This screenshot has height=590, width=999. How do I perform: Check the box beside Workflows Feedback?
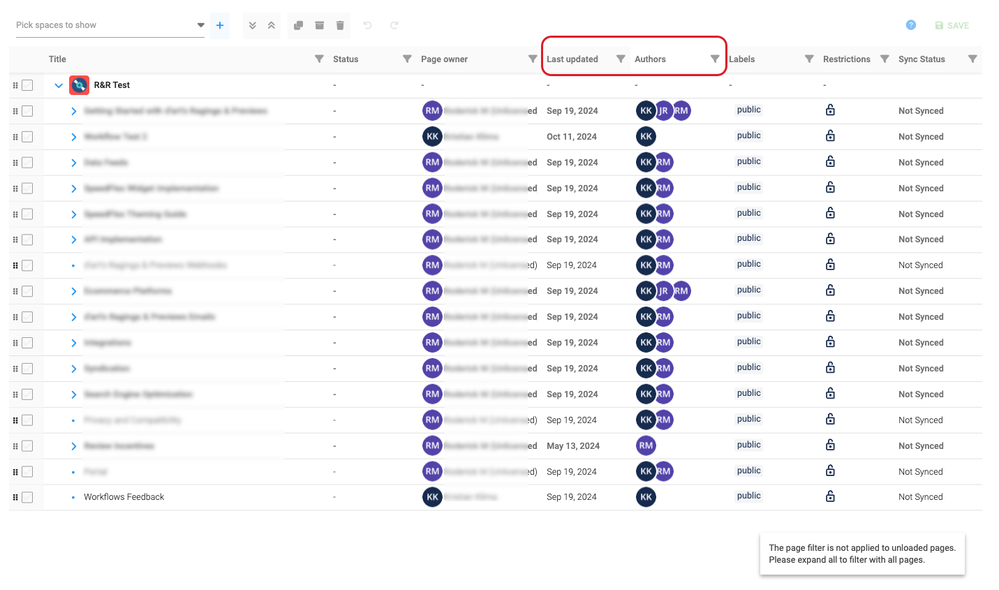click(x=27, y=497)
